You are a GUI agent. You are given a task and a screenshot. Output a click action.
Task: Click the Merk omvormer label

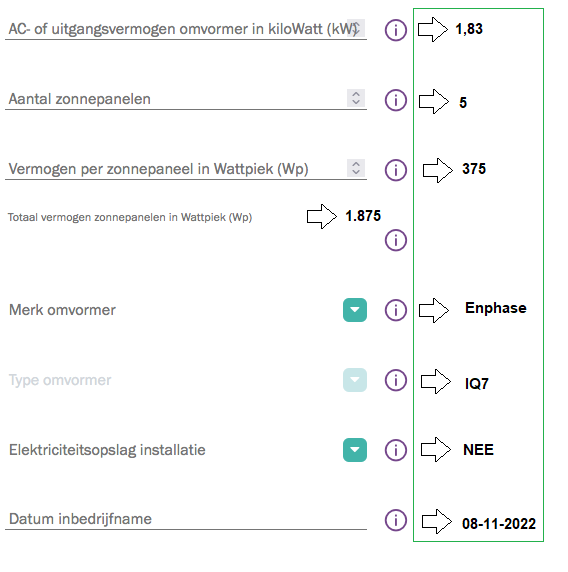point(62,310)
